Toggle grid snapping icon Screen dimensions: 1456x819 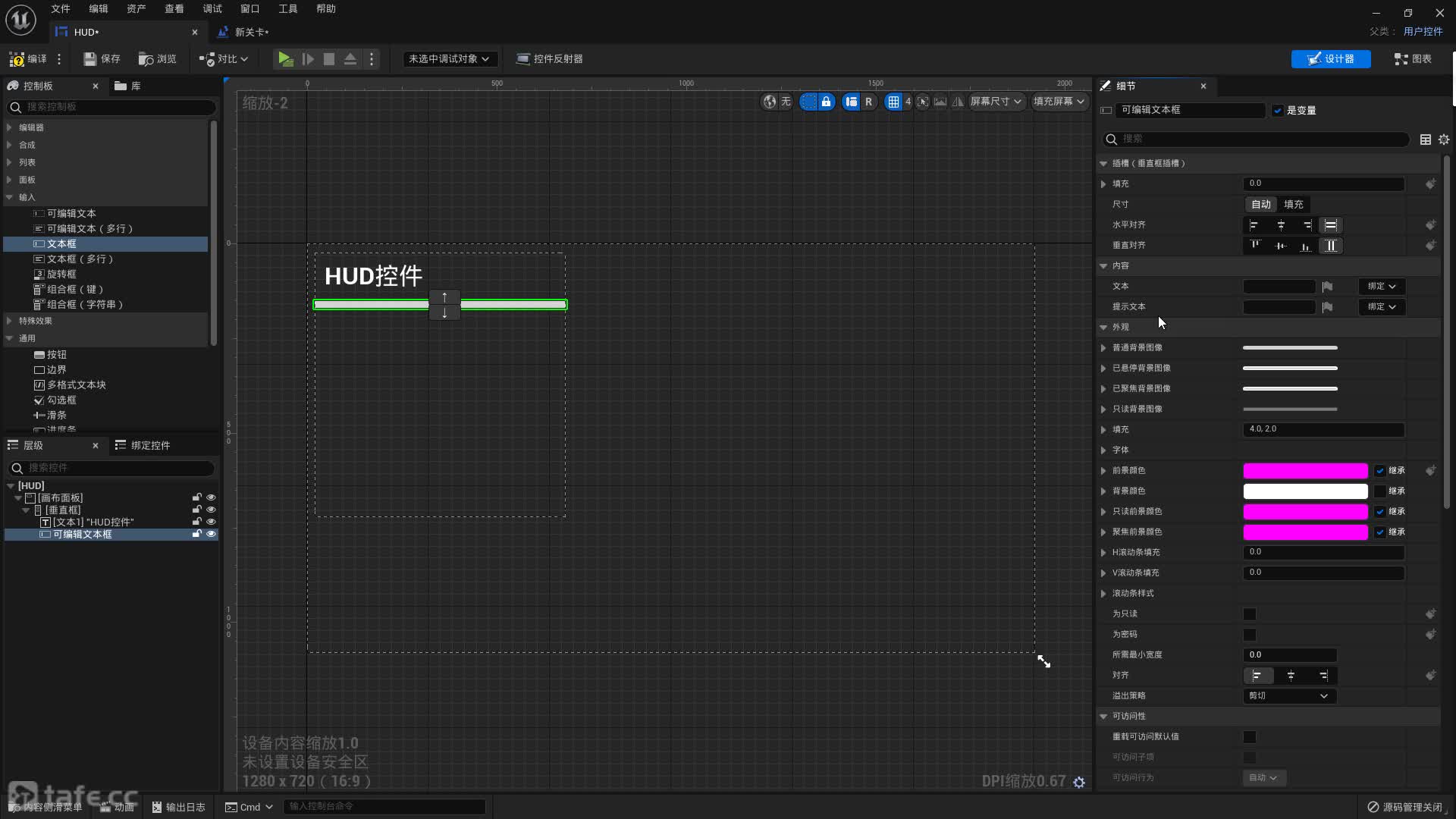click(x=894, y=102)
